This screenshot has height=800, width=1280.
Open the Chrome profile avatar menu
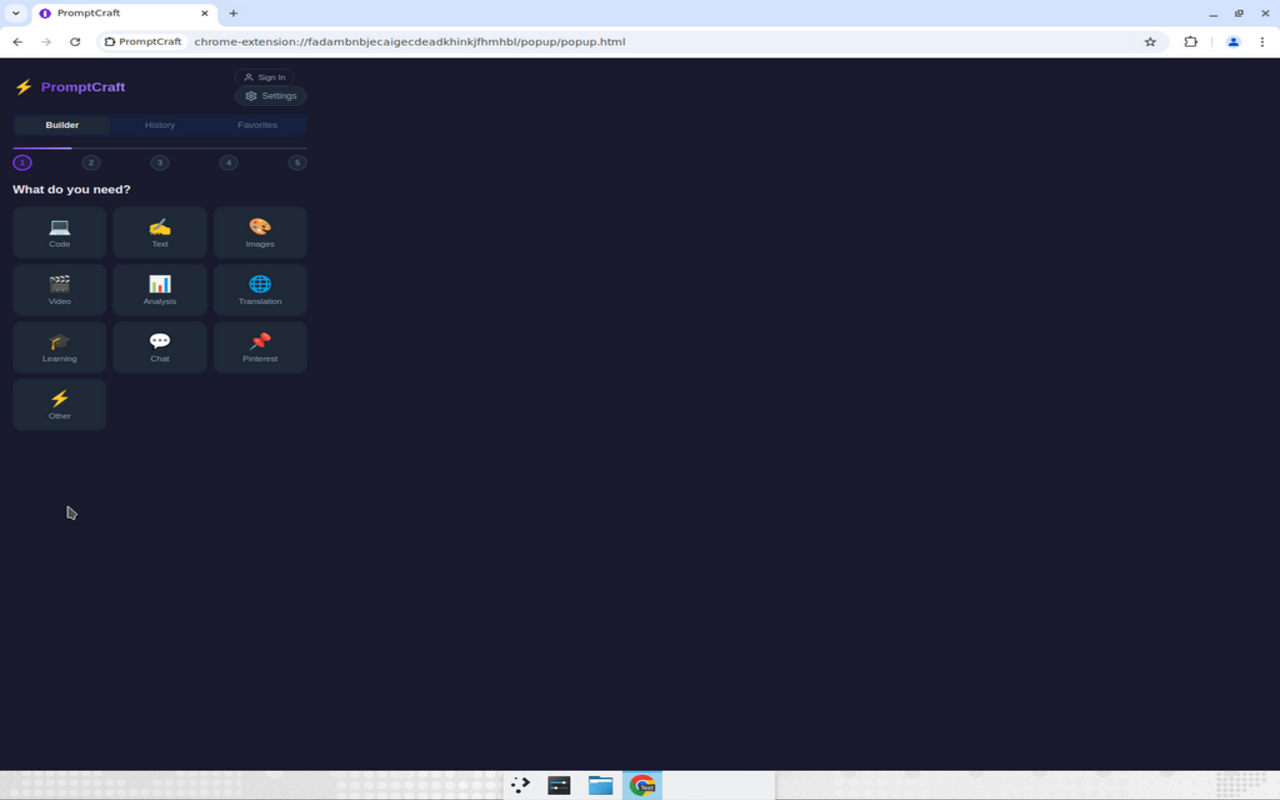1233,42
